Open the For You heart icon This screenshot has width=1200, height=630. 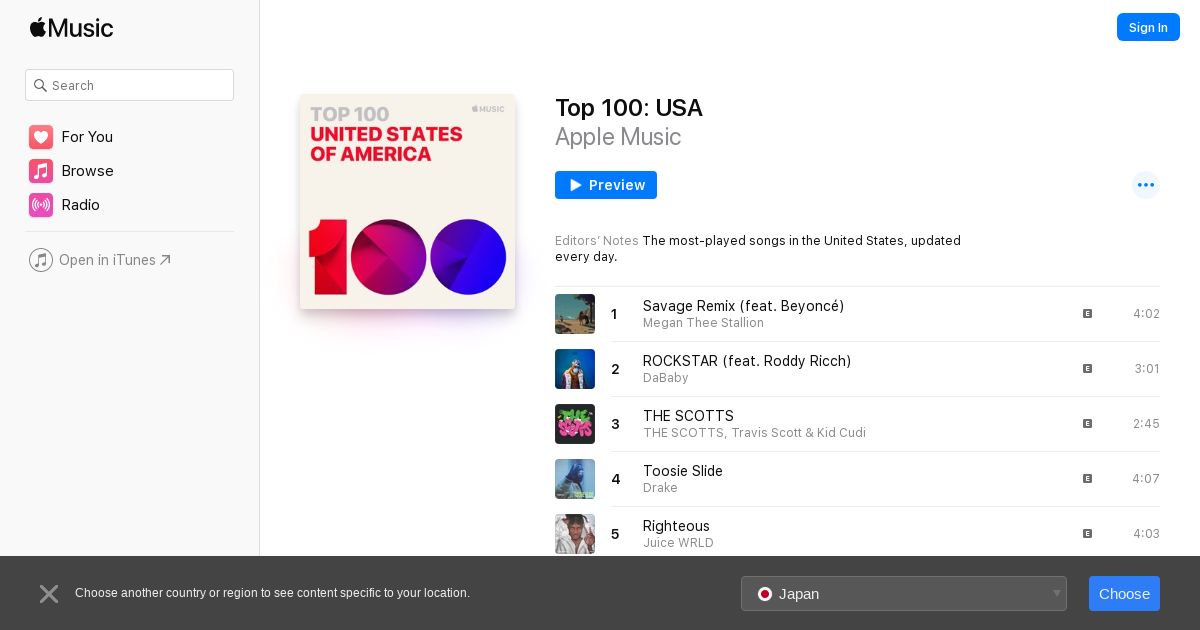click(x=41, y=137)
